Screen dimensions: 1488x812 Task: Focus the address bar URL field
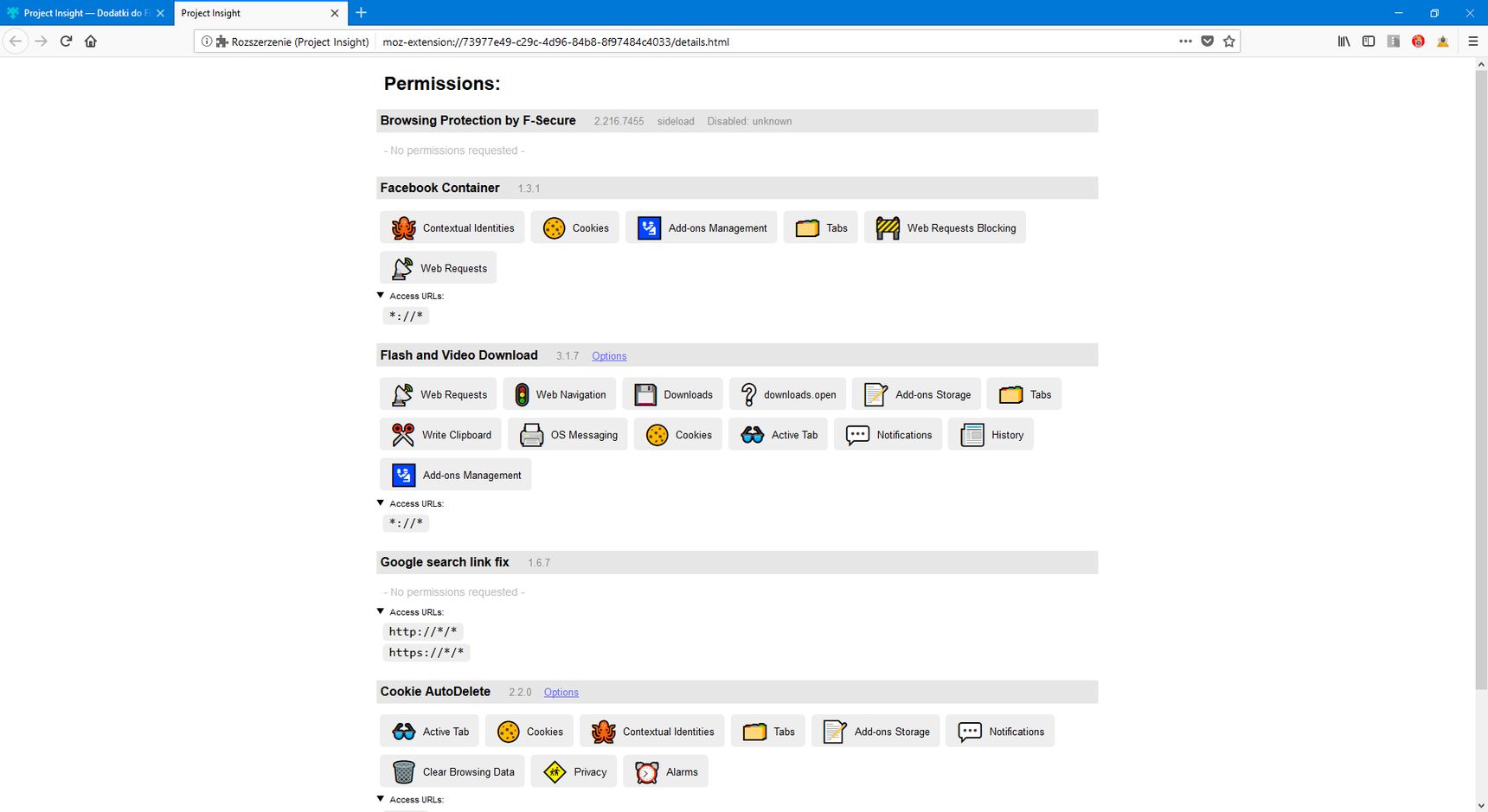click(x=774, y=42)
